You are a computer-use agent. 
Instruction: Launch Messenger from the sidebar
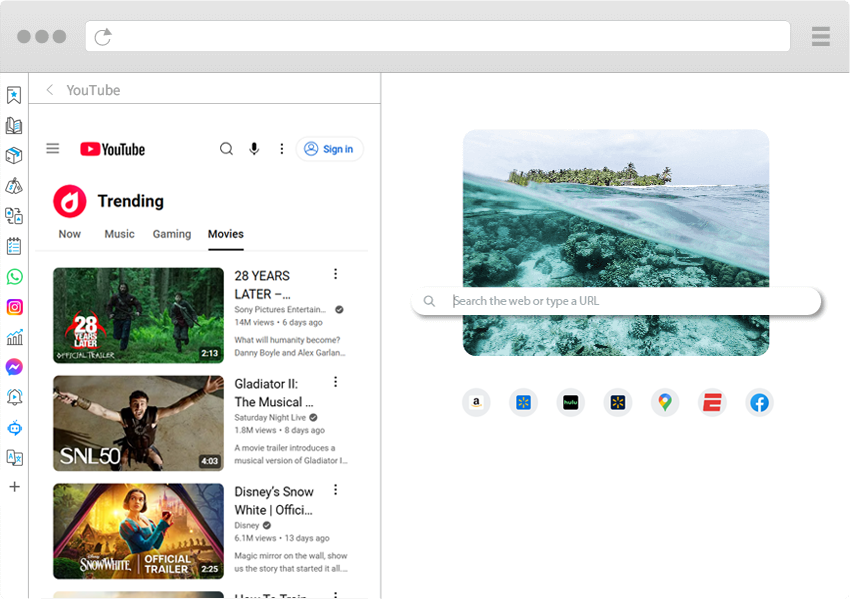point(14,366)
